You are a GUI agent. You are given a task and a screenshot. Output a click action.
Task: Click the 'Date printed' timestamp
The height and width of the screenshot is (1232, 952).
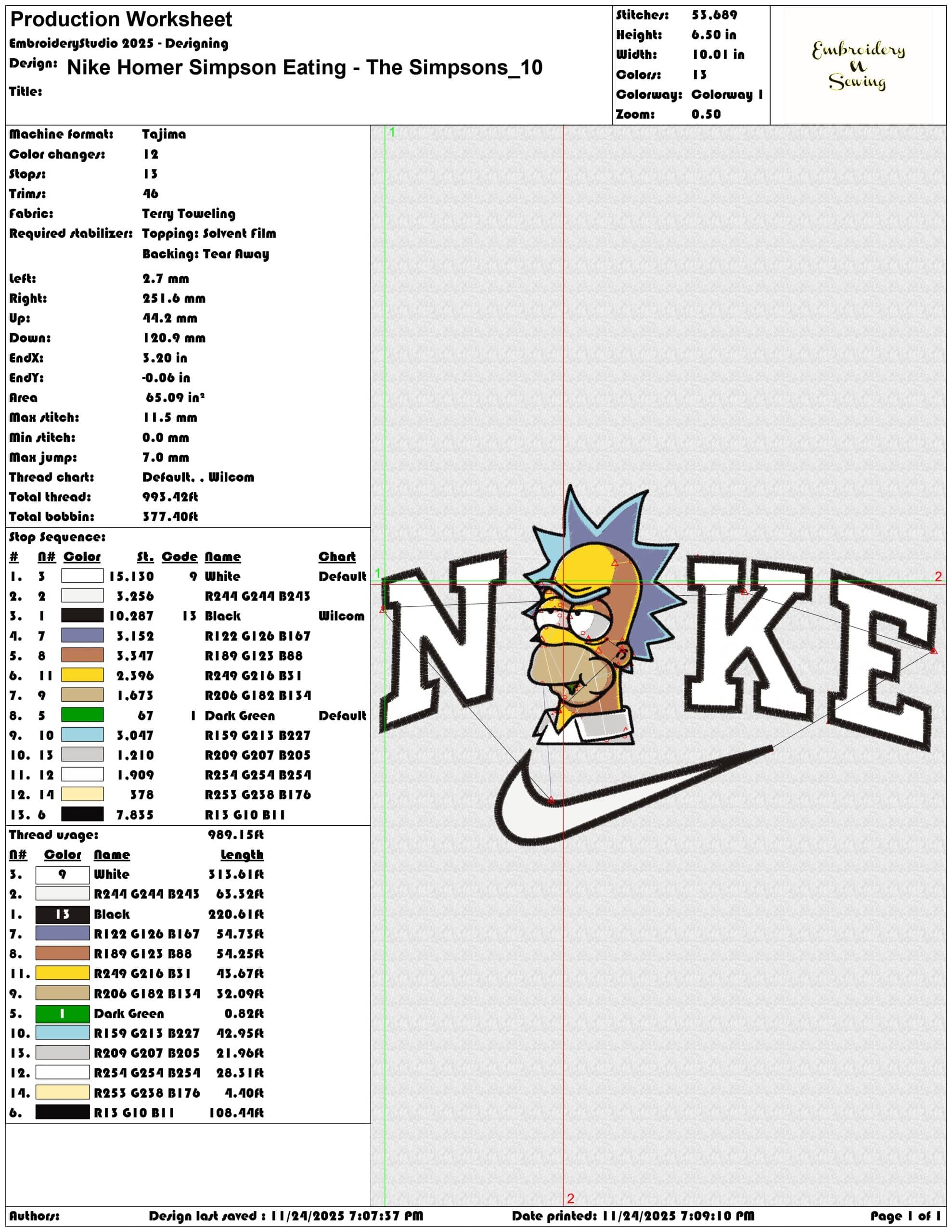coord(633,1216)
